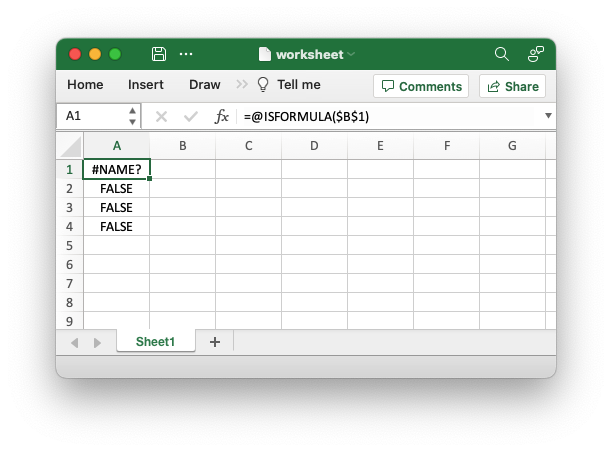612x452 pixels.
Task: Click the Search magnifier icon
Action: (502, 54)
